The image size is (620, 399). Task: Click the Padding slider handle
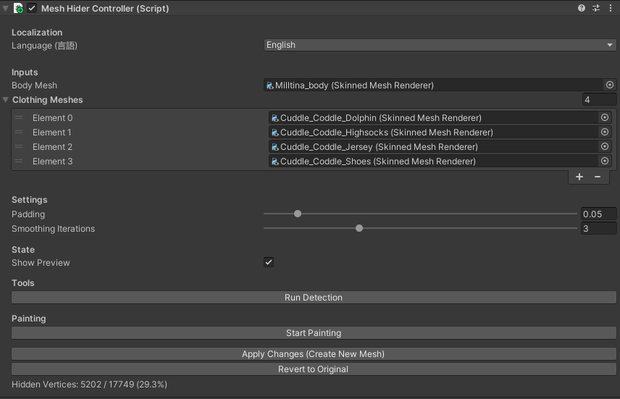pyautogui.click(x=298, y=214)
